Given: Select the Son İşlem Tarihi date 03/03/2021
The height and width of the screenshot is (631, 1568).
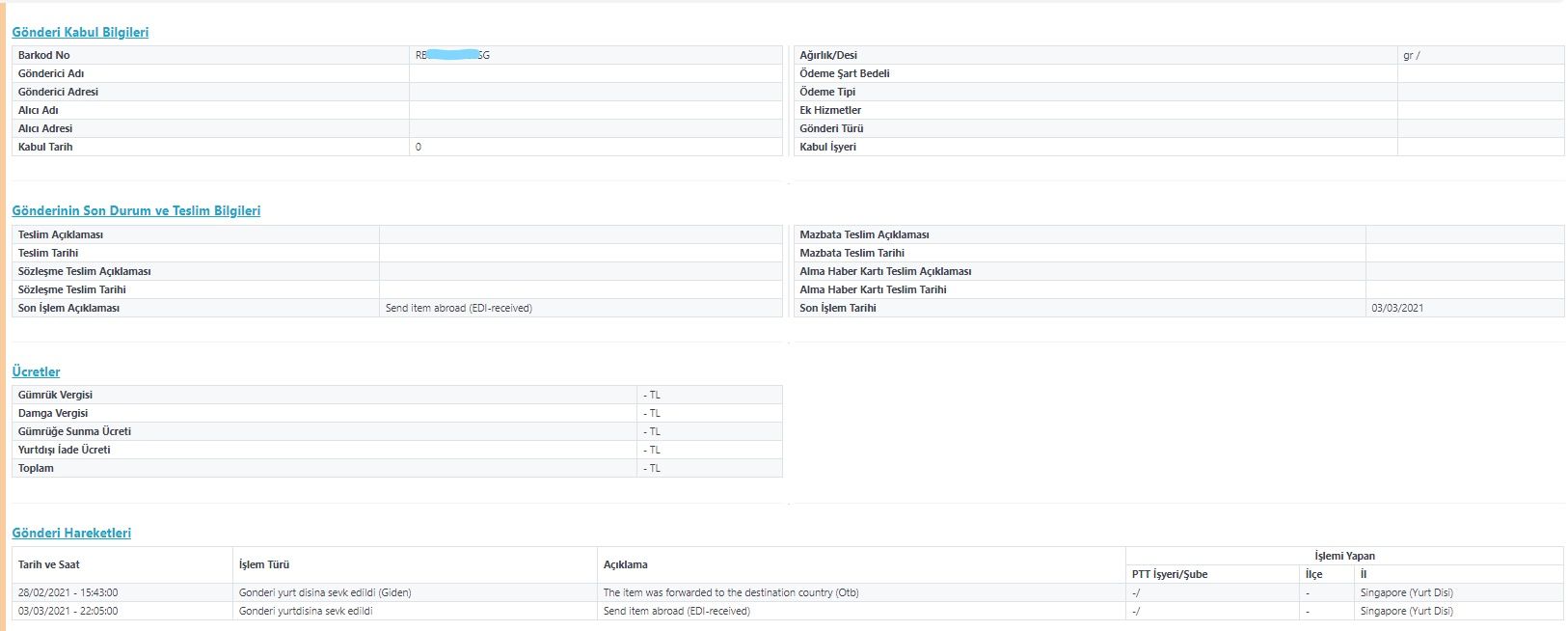Looking at the screenshot, I should 1397,308.
